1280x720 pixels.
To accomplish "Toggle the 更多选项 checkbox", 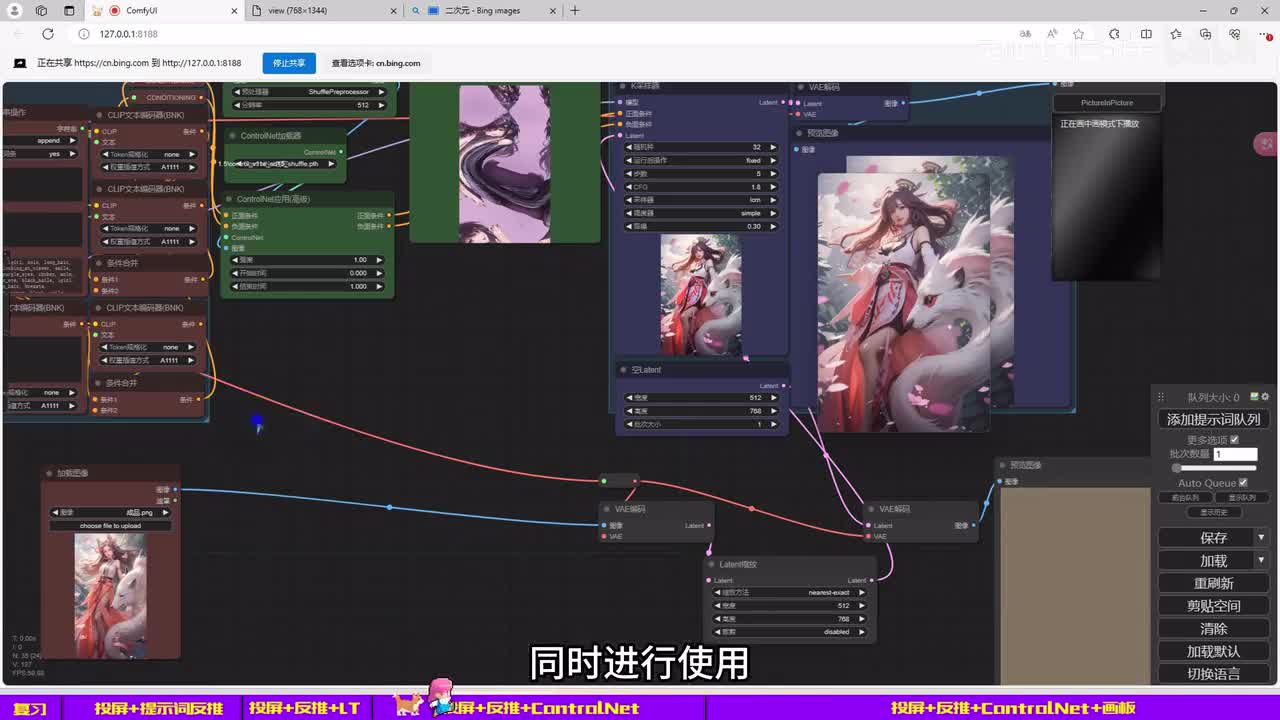I will pyautogui.click(x=1234, y=440).
